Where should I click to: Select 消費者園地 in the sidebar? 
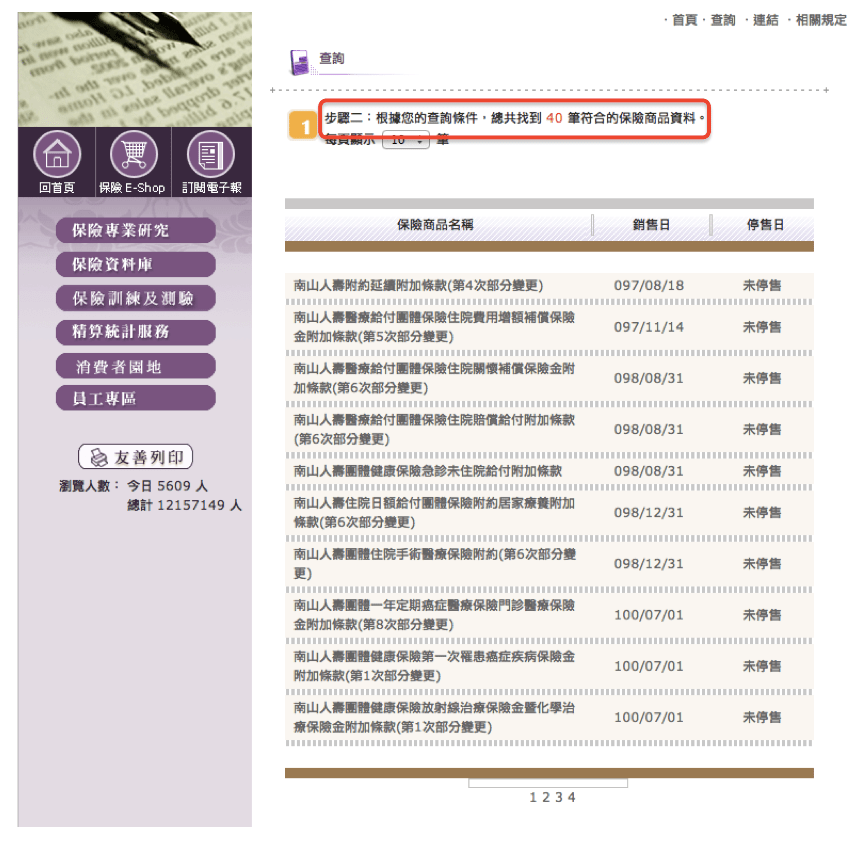tap(135, 366)
